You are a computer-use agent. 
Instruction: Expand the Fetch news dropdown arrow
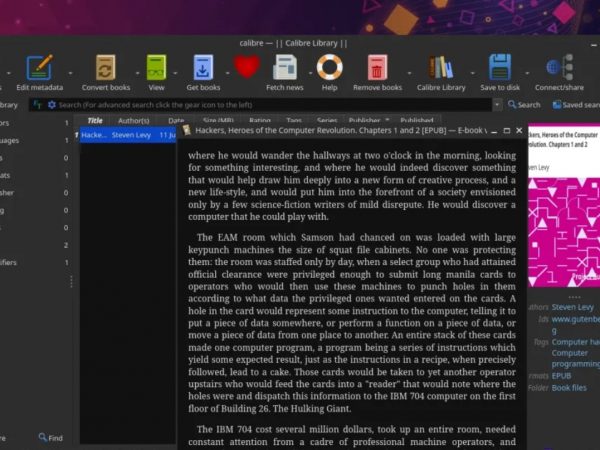tap(310, 73)
